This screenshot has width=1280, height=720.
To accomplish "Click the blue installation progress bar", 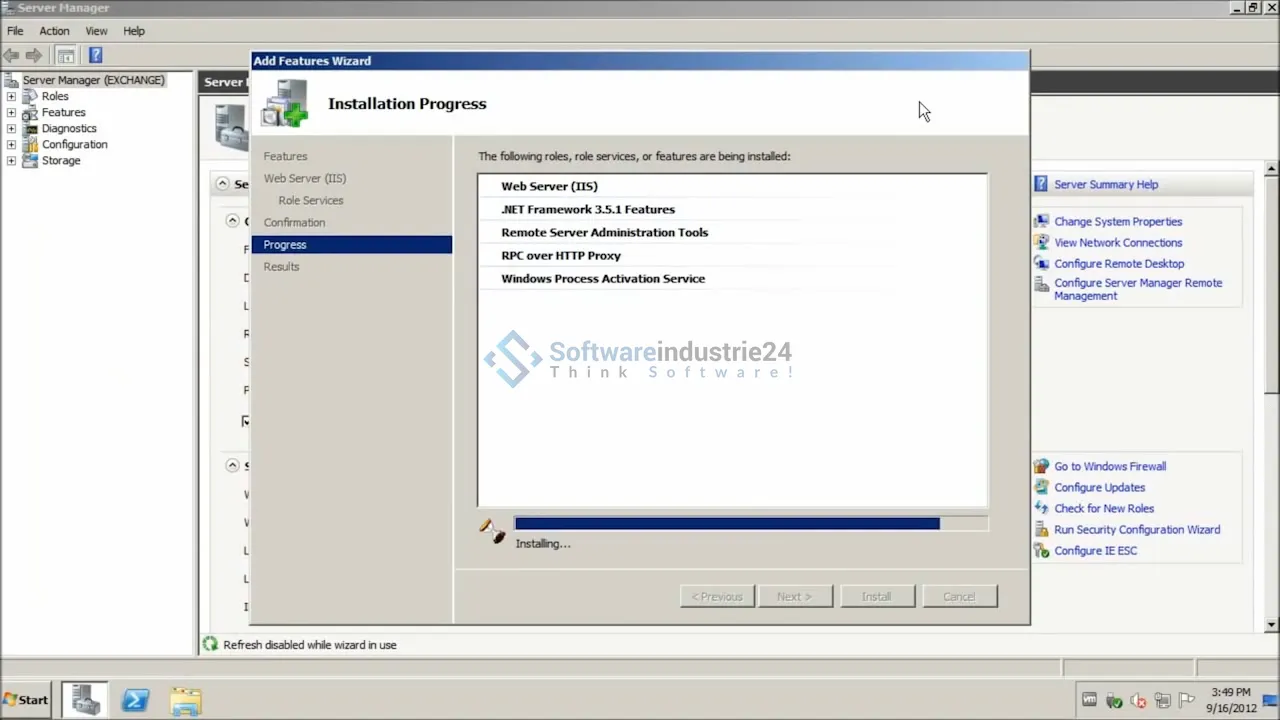I will point(727,524).
